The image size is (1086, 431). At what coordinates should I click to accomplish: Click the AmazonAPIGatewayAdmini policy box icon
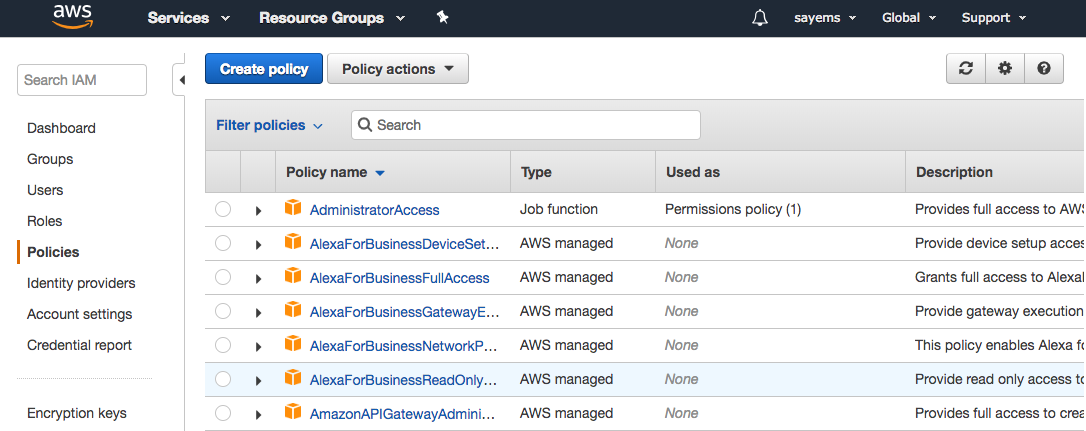(293, 411)
